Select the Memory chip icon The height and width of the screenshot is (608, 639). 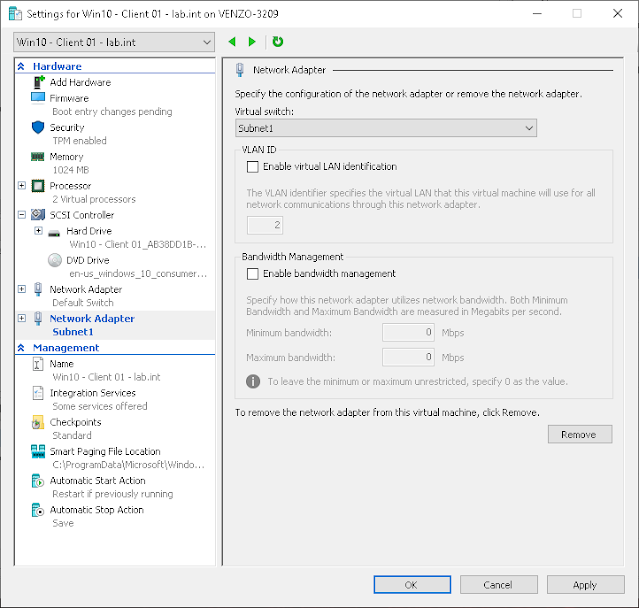(x=38, y=156)
